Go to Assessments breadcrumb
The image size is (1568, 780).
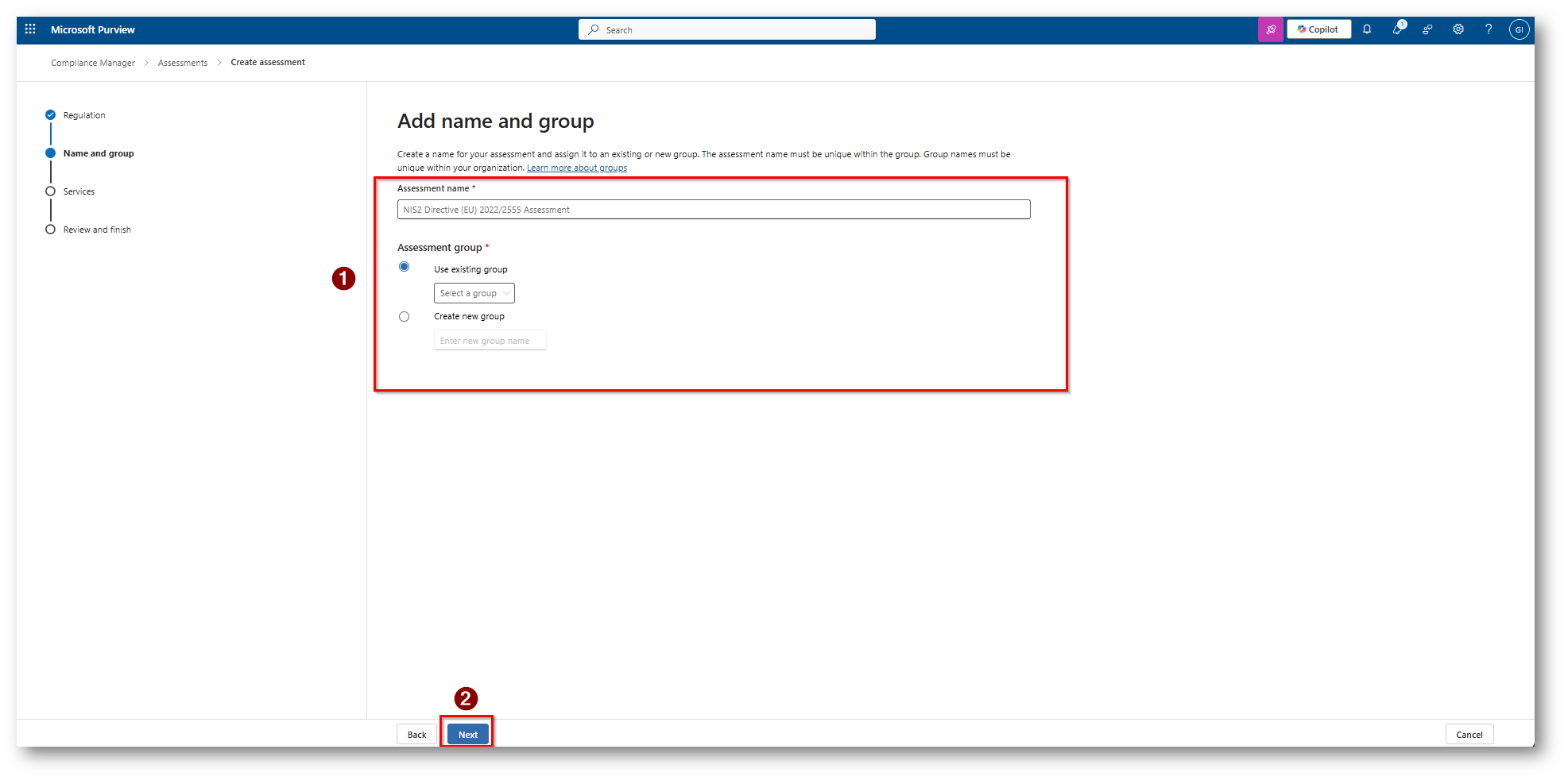(183, 63)
